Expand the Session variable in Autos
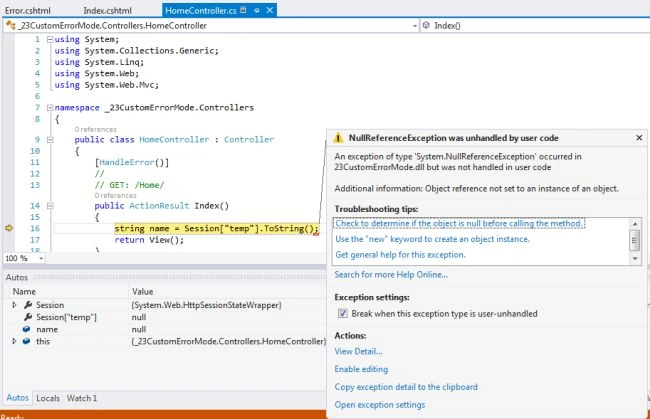650x419 pixels. (15, 305)
